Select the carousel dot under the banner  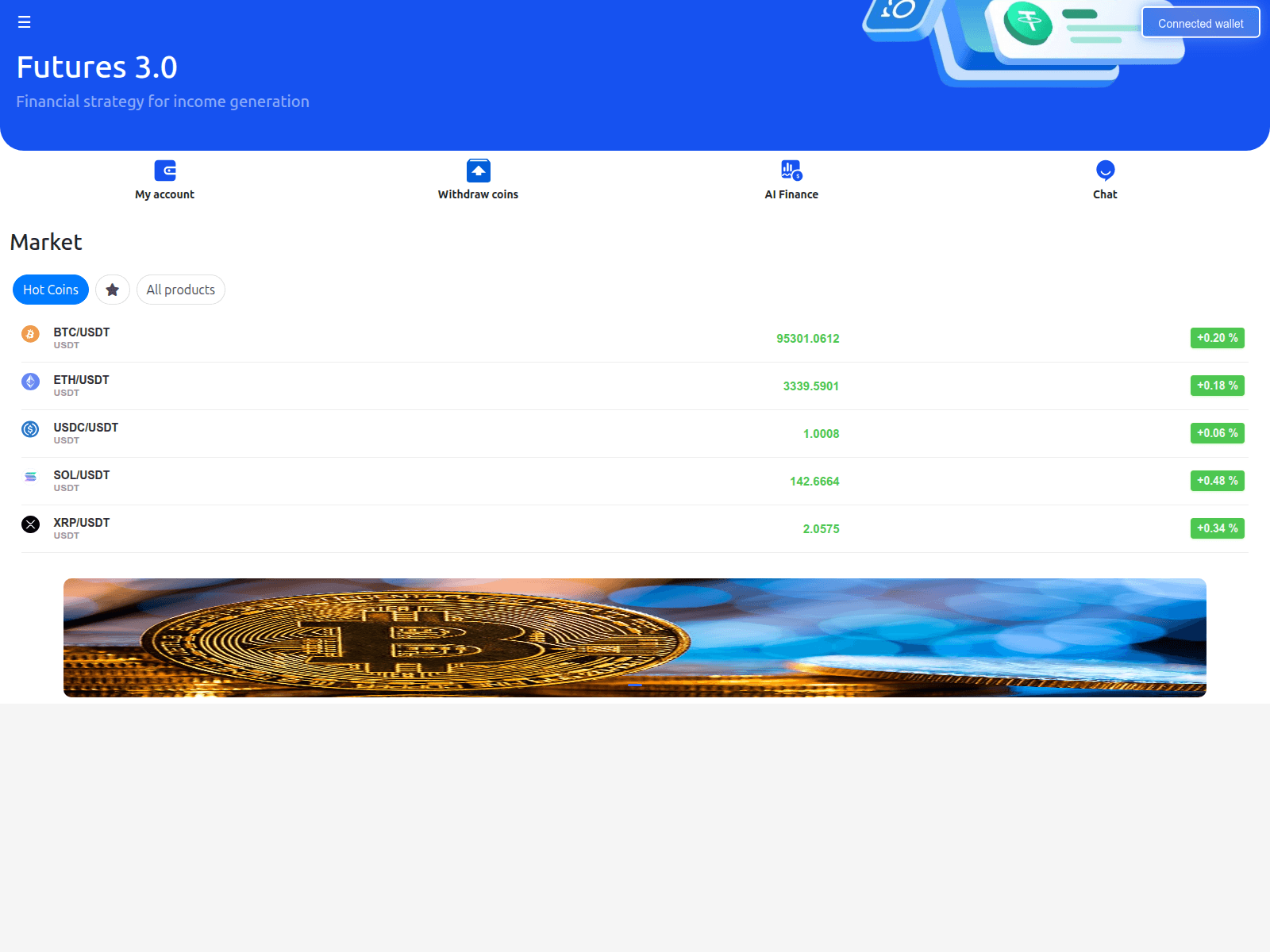635,684
